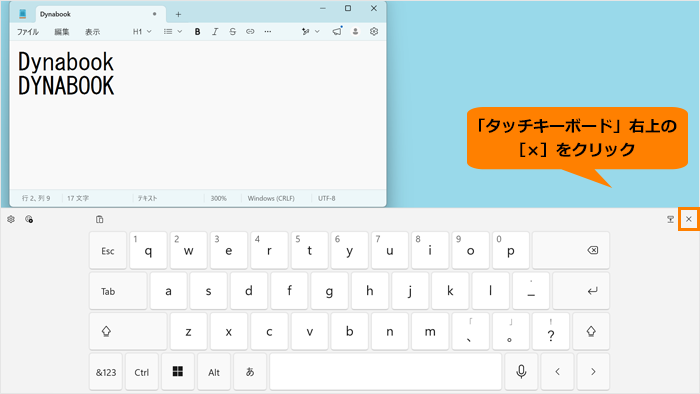Open the clipboard icon above the keyboard
The height and width of the screenshot is (394, 700).
(100, 219)
